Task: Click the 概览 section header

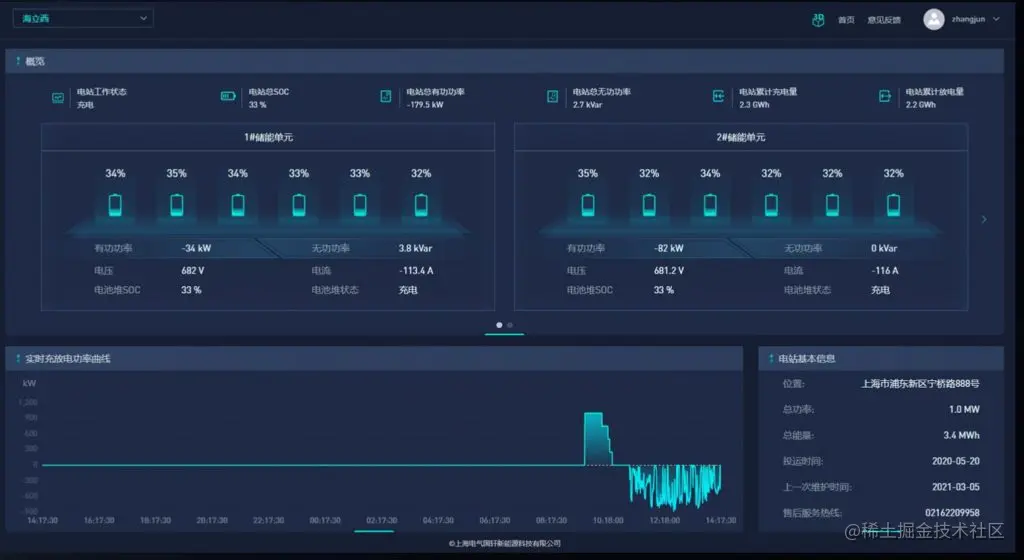Action: click(x=35, y=61)
